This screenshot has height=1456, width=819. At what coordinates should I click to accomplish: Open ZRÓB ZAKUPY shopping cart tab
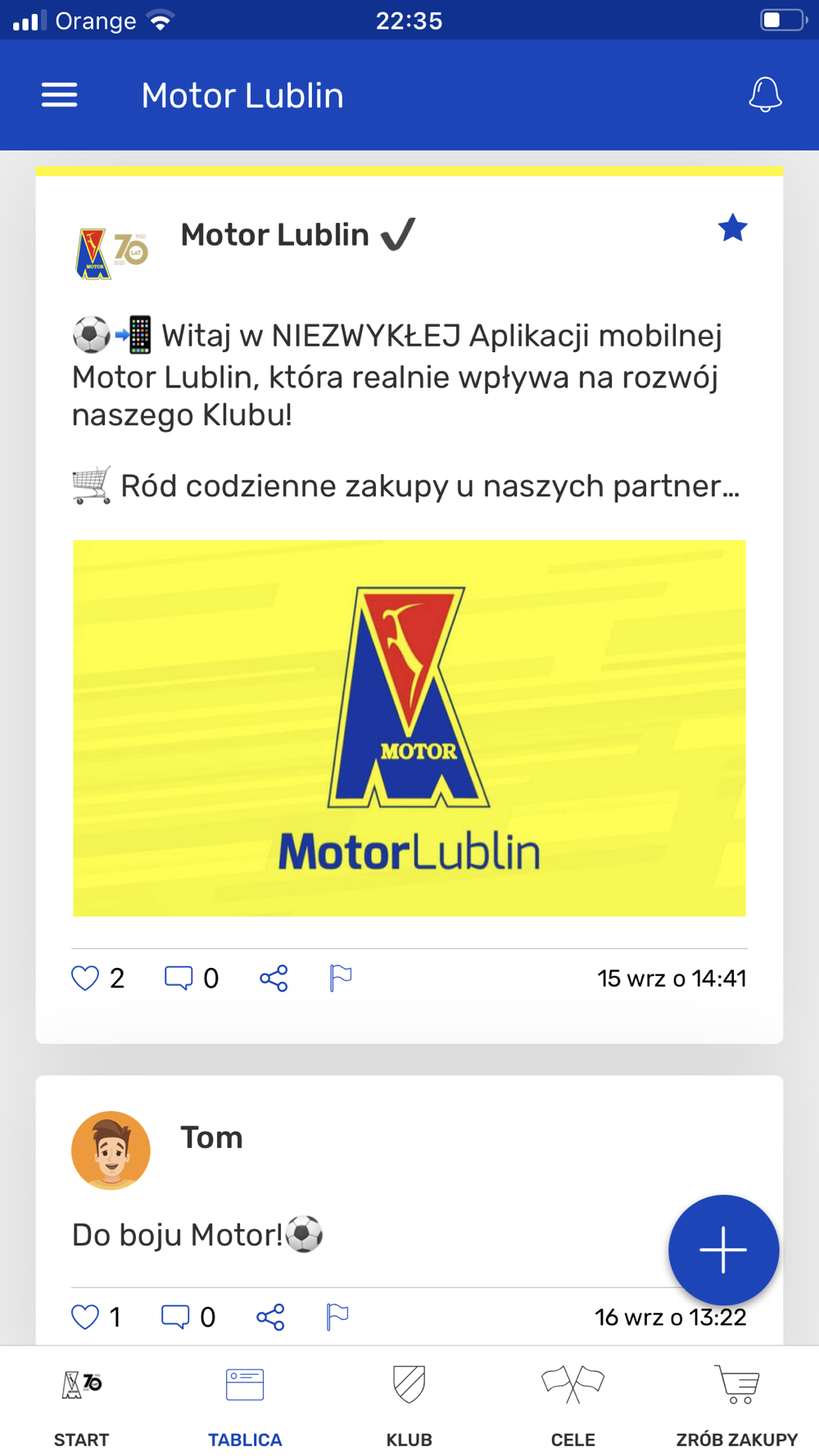(x=737, y=1406)
